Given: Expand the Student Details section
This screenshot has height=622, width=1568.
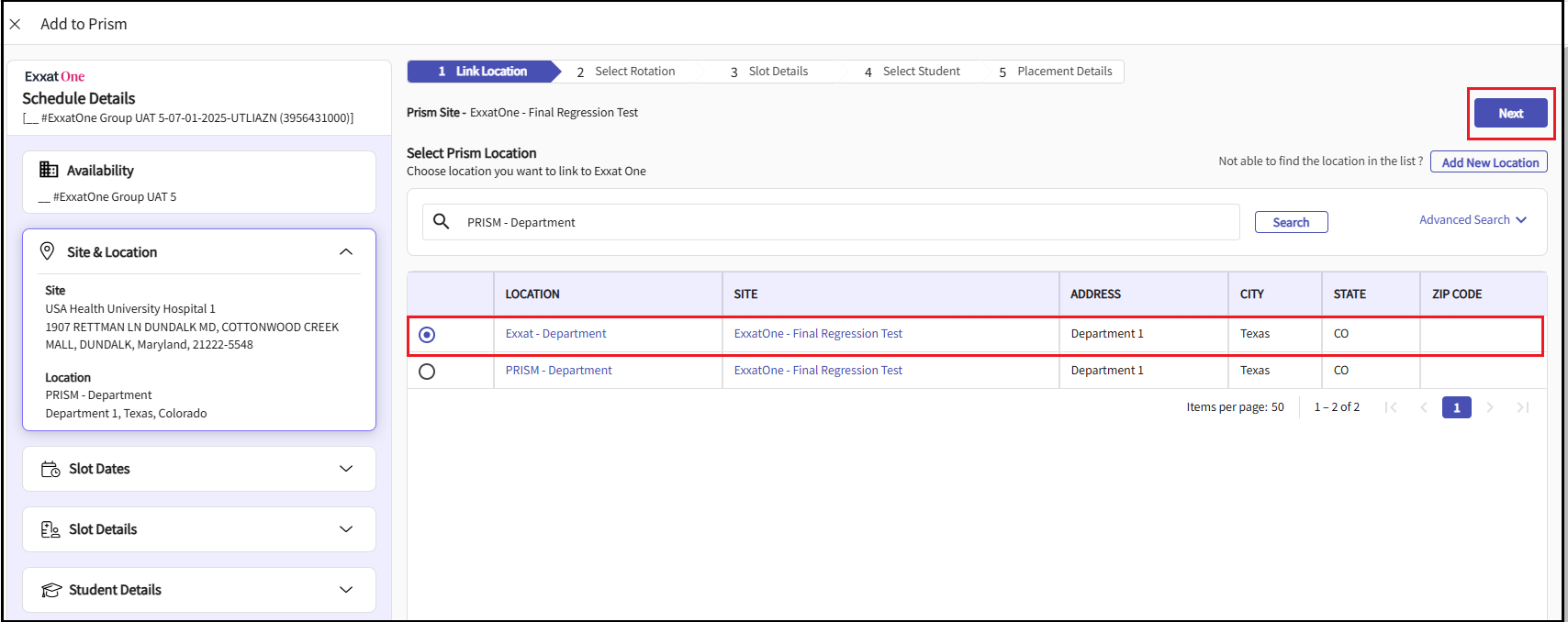Looking at the screenshot, I should [x=346, y=590].
